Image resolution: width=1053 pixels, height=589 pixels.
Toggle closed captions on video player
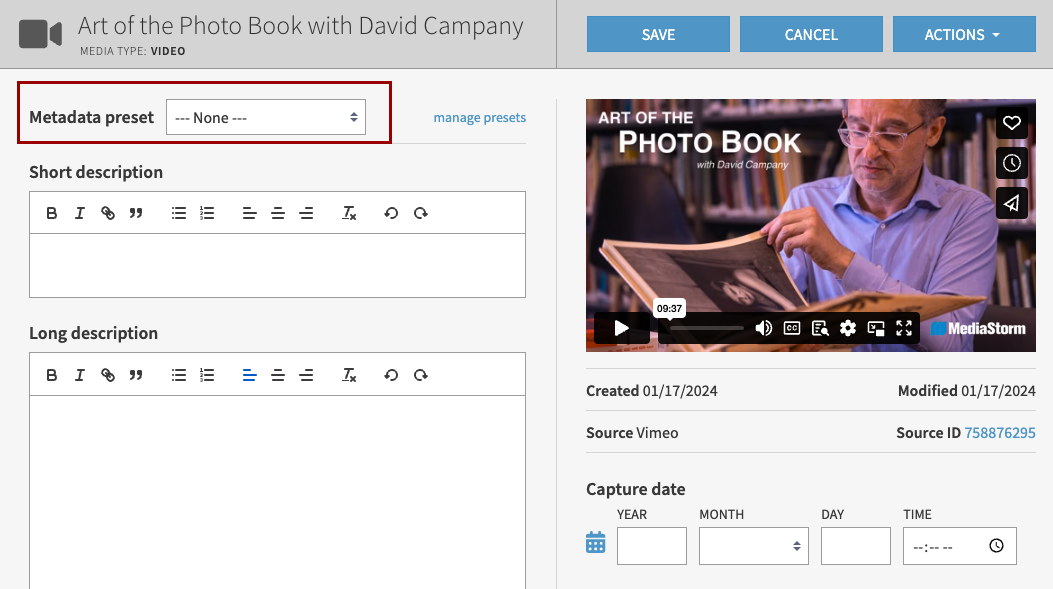click(x=792, y=328)
